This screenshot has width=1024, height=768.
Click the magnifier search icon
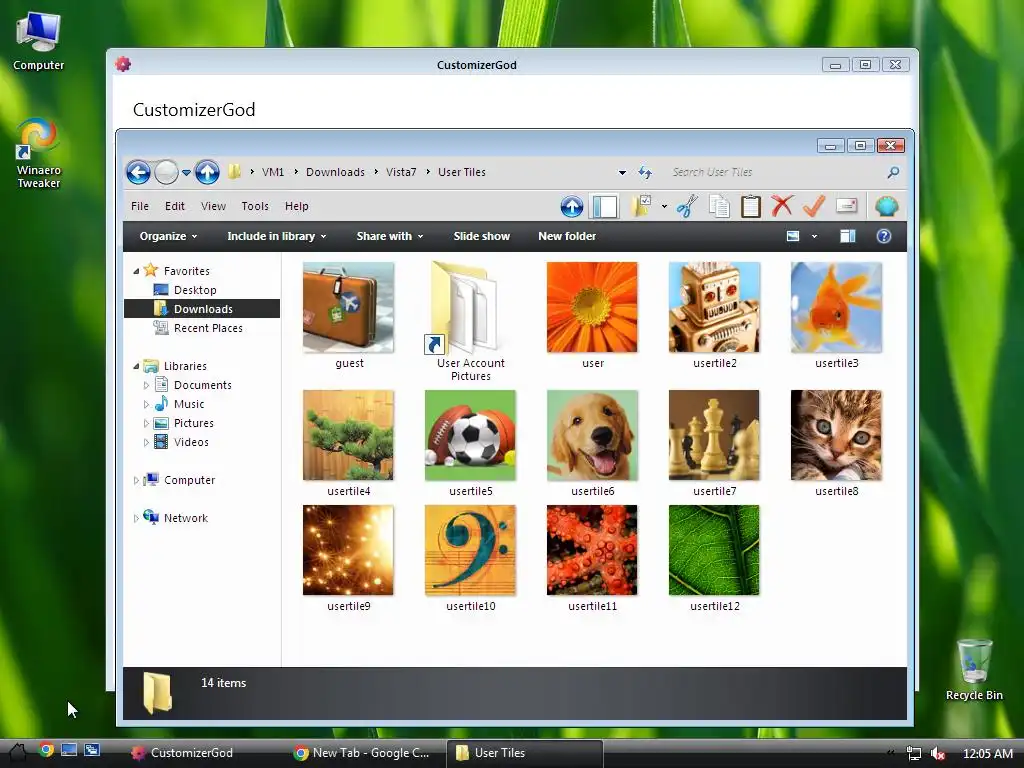pyautogui.click(x=893, y=172)
